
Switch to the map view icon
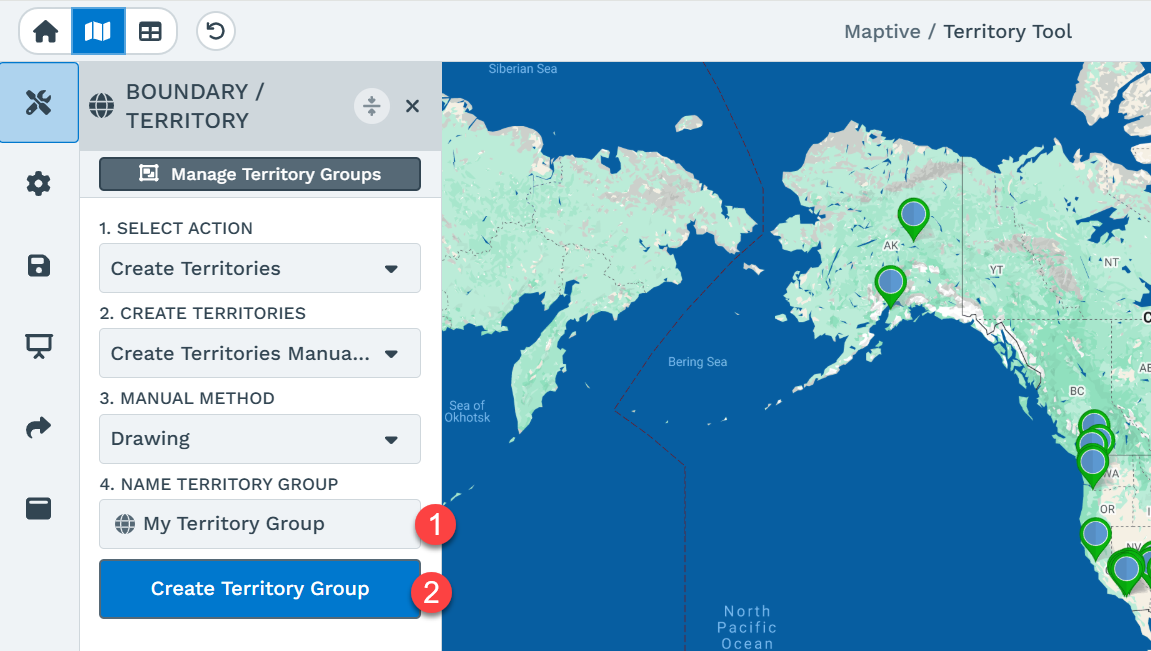coord(98,32)
